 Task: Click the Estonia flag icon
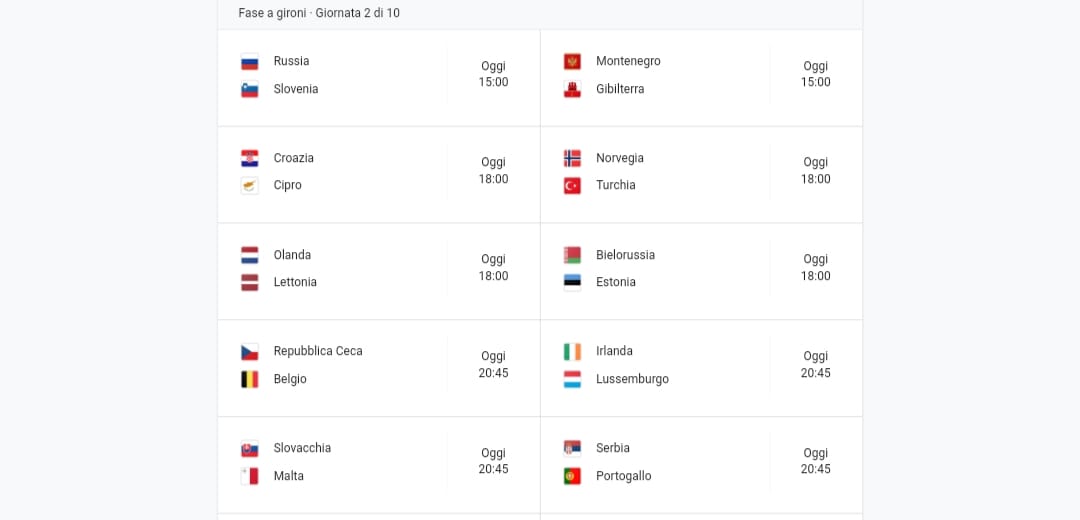(x=572, y=282)
